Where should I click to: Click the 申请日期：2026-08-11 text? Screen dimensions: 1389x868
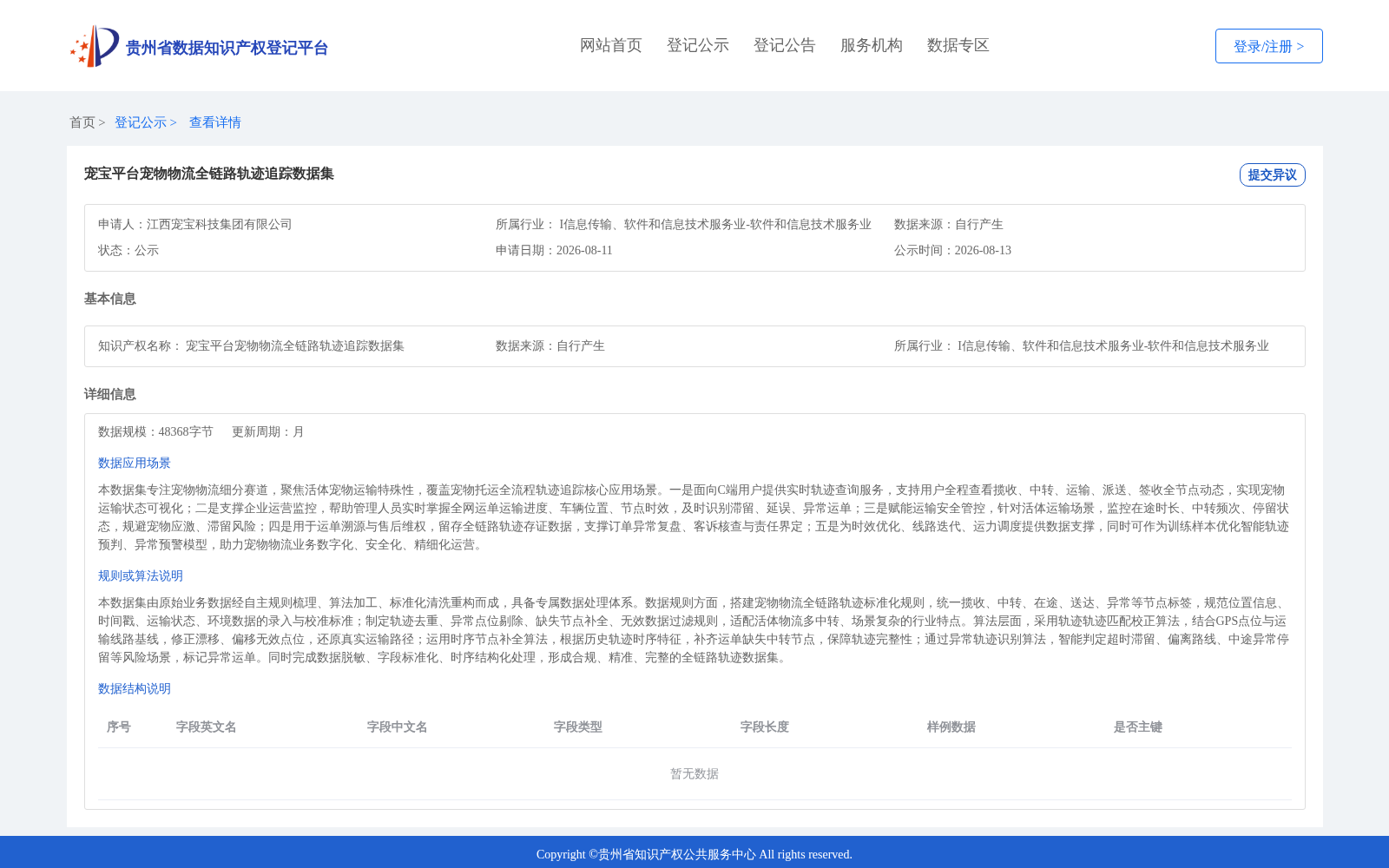coord(554,250)
